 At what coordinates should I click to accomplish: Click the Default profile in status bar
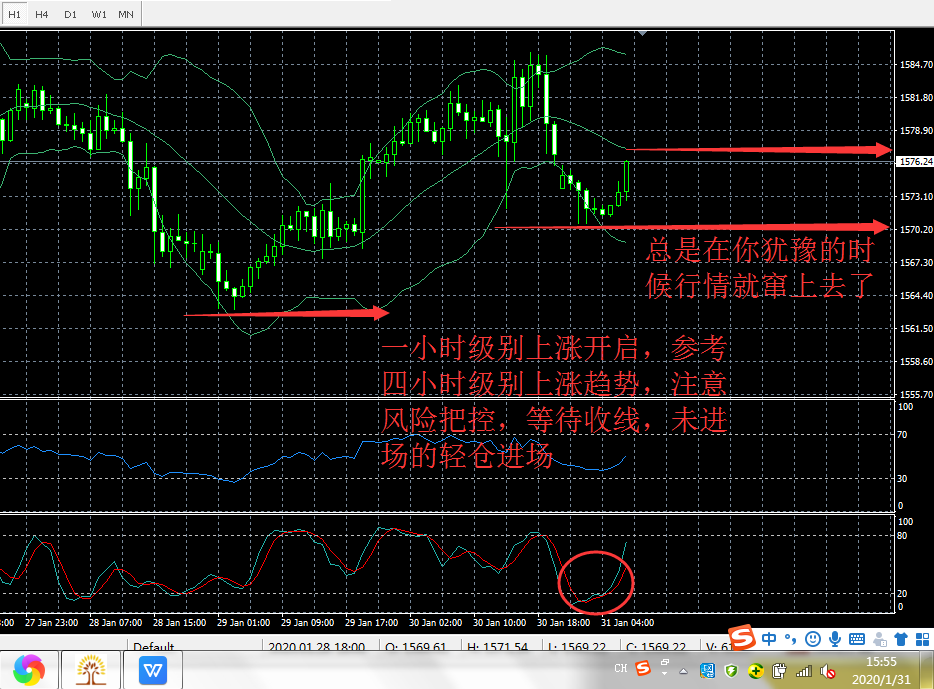[154, 646]
